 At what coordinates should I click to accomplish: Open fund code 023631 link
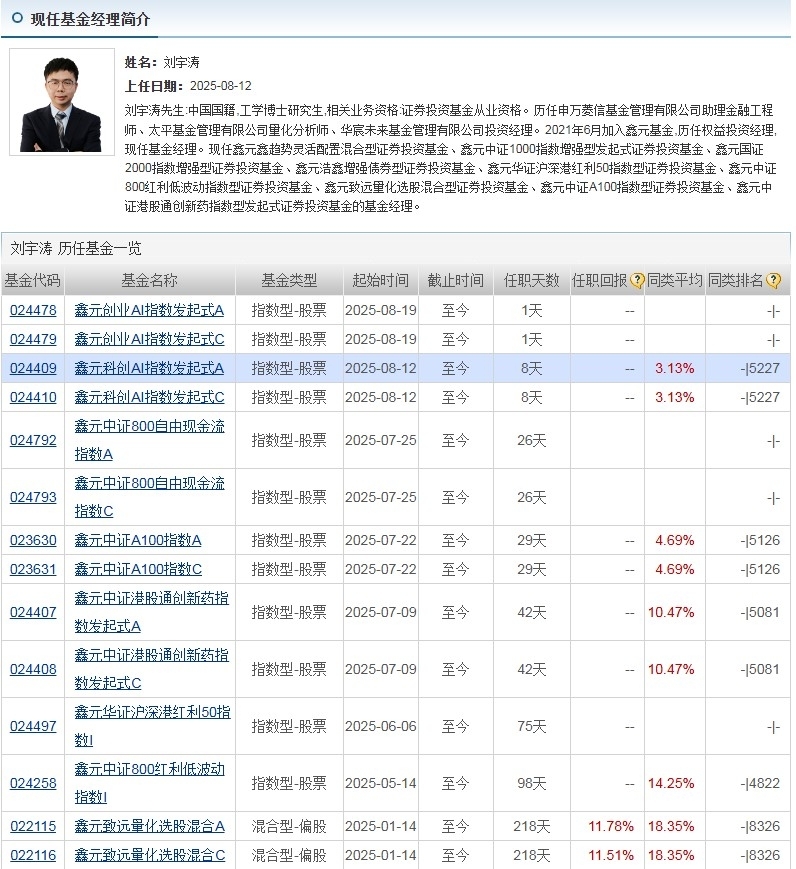tap(33, 569)
